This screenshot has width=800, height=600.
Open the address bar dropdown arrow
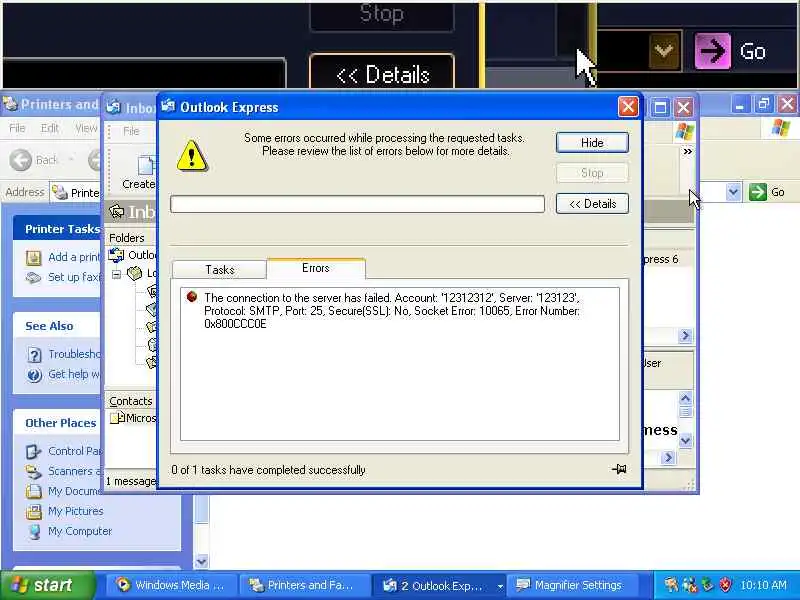click(733, 192)
